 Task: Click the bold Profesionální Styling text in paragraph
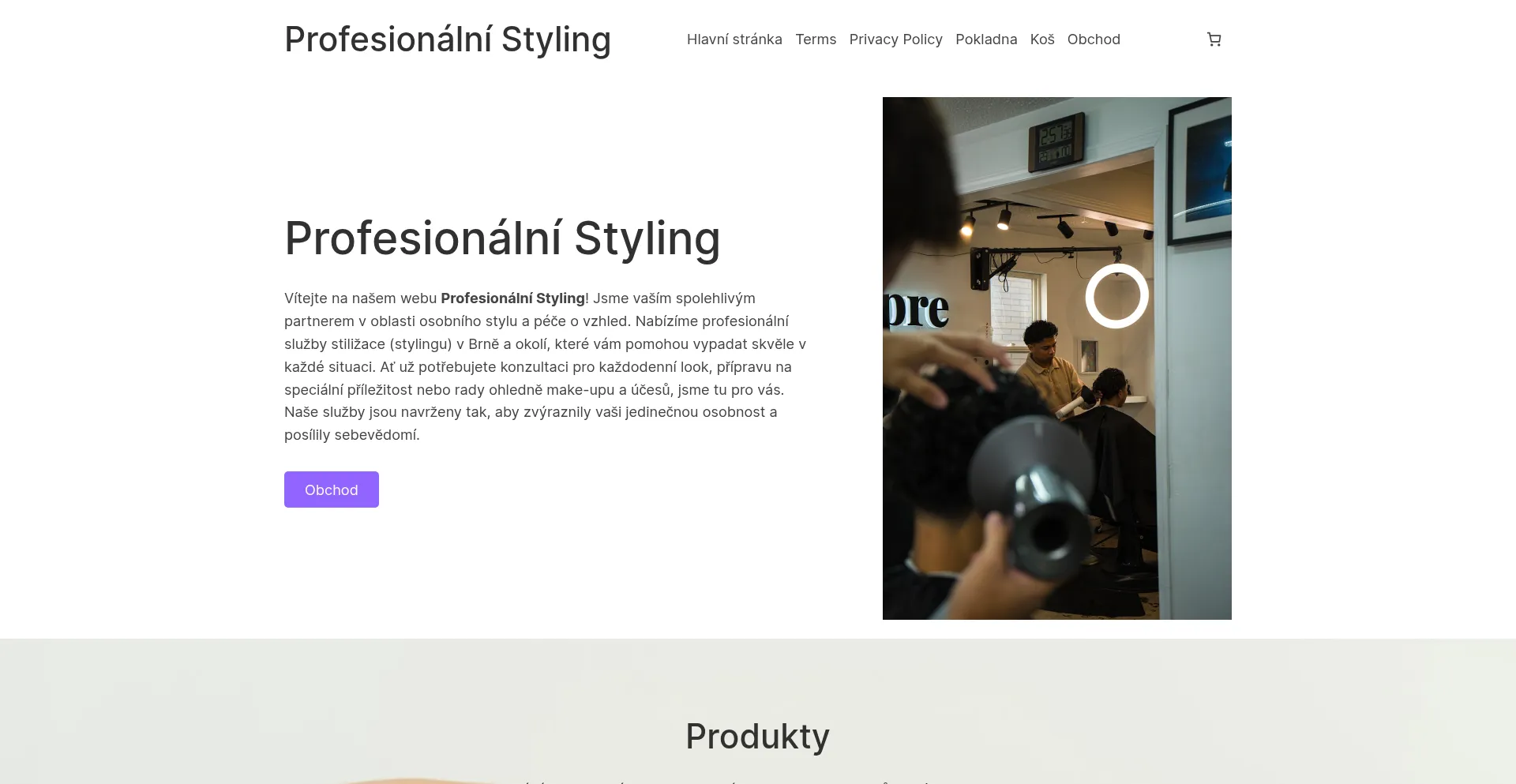(513, 298)
